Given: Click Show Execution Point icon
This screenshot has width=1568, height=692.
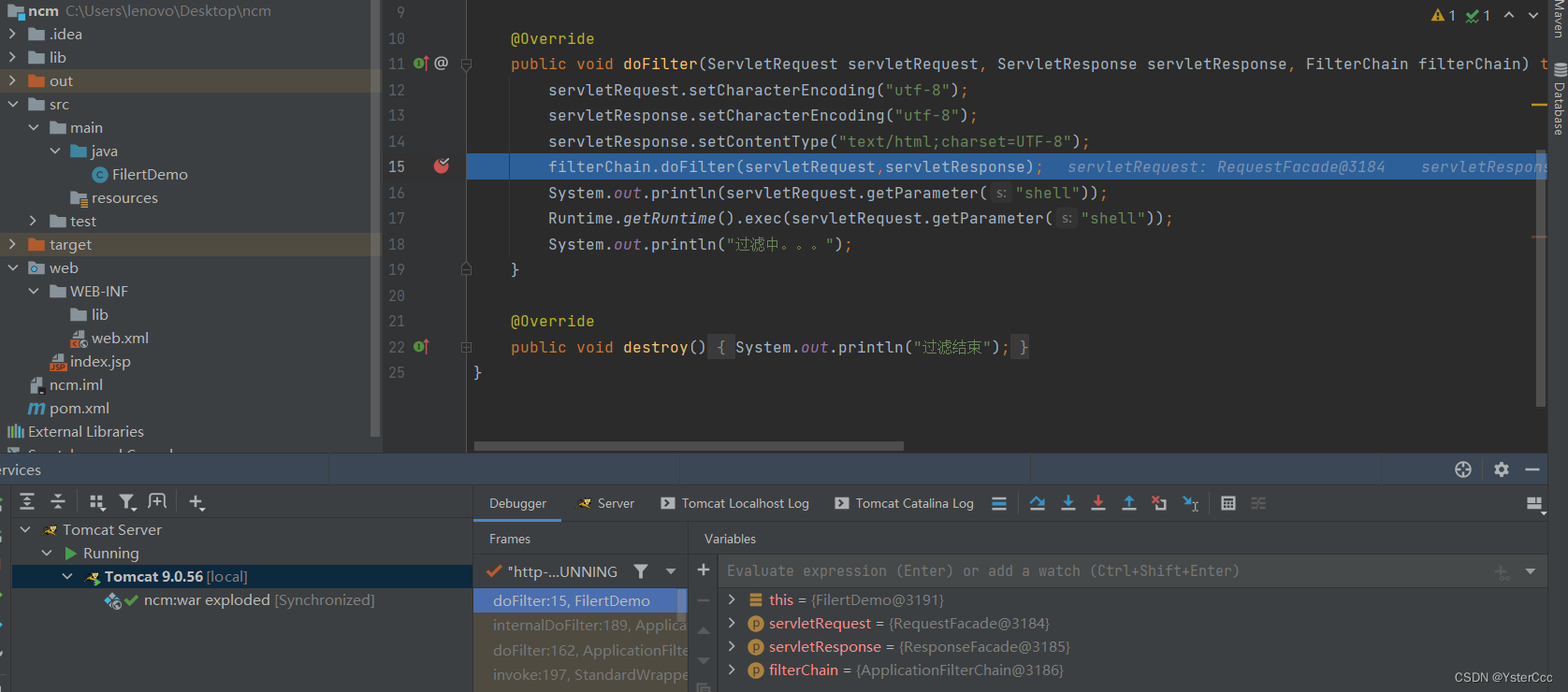Looking at the screenshot, I should [999, 503].
